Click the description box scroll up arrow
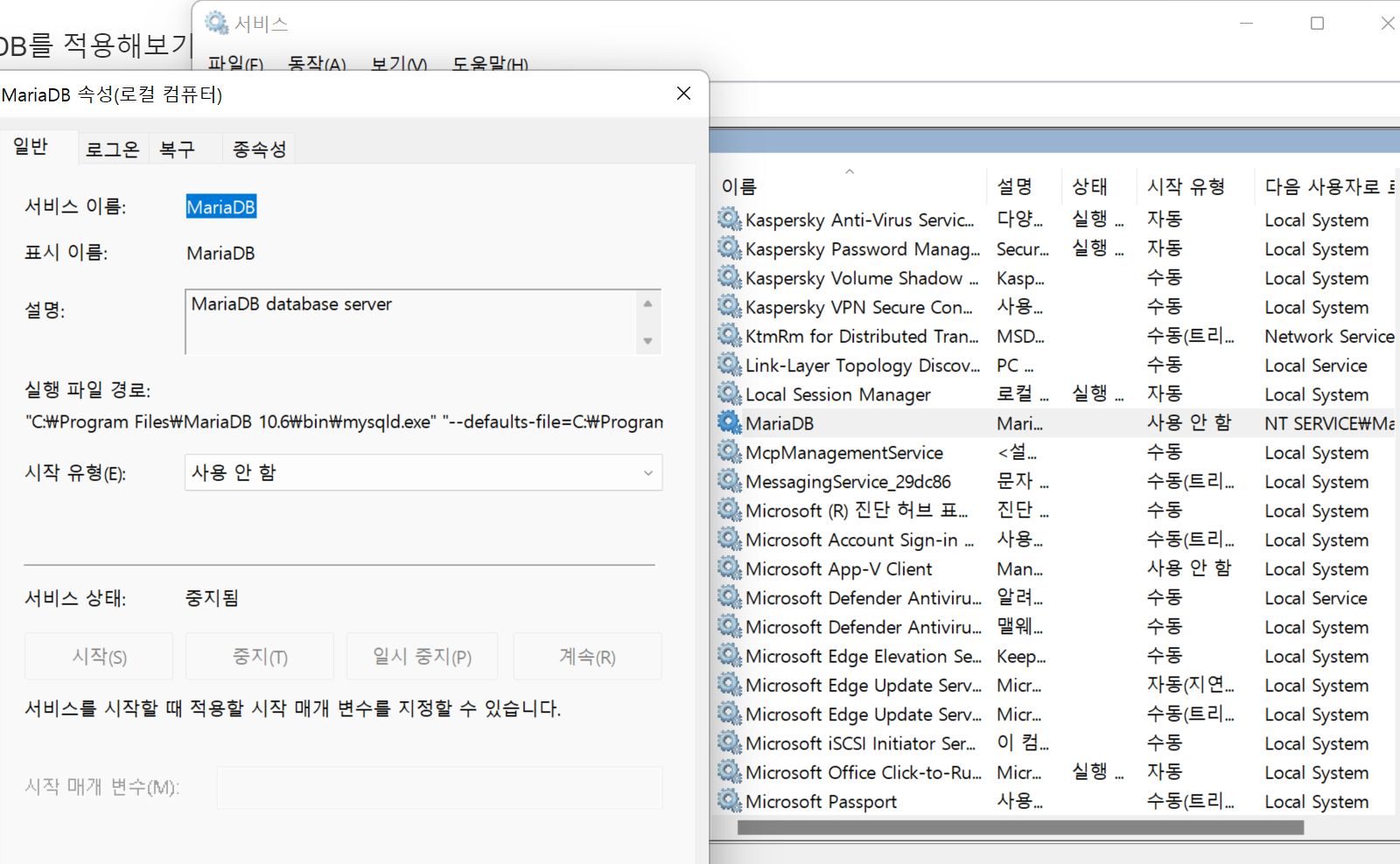 click(647, 303)
